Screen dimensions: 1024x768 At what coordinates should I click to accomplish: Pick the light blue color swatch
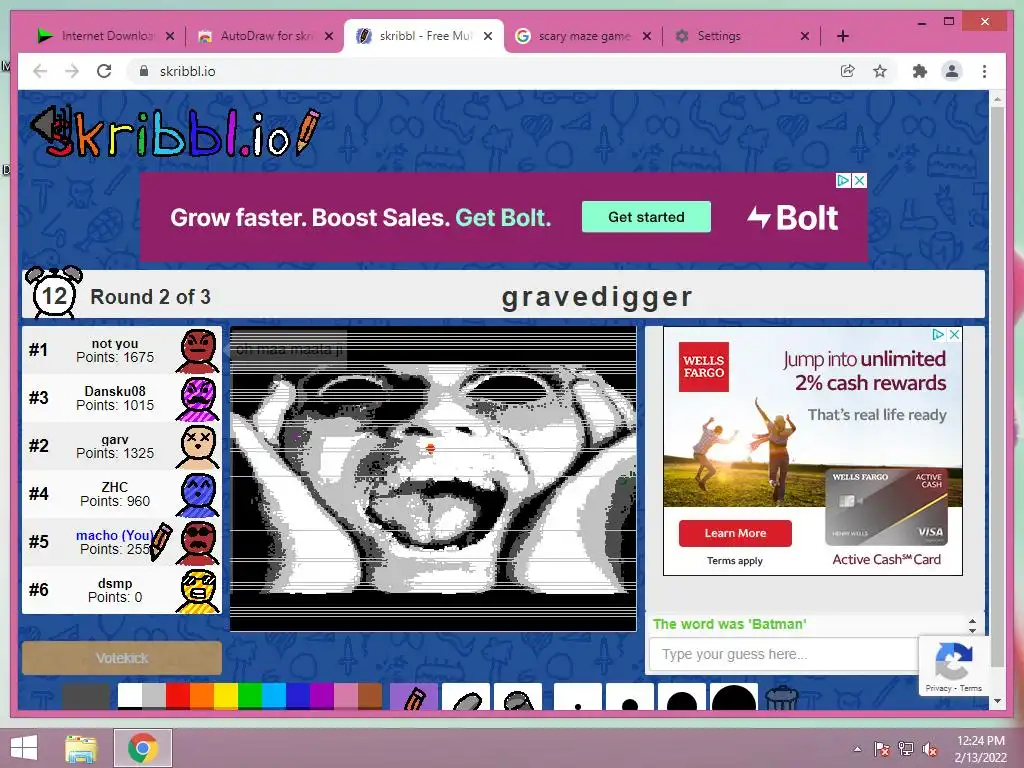[274, 696]
